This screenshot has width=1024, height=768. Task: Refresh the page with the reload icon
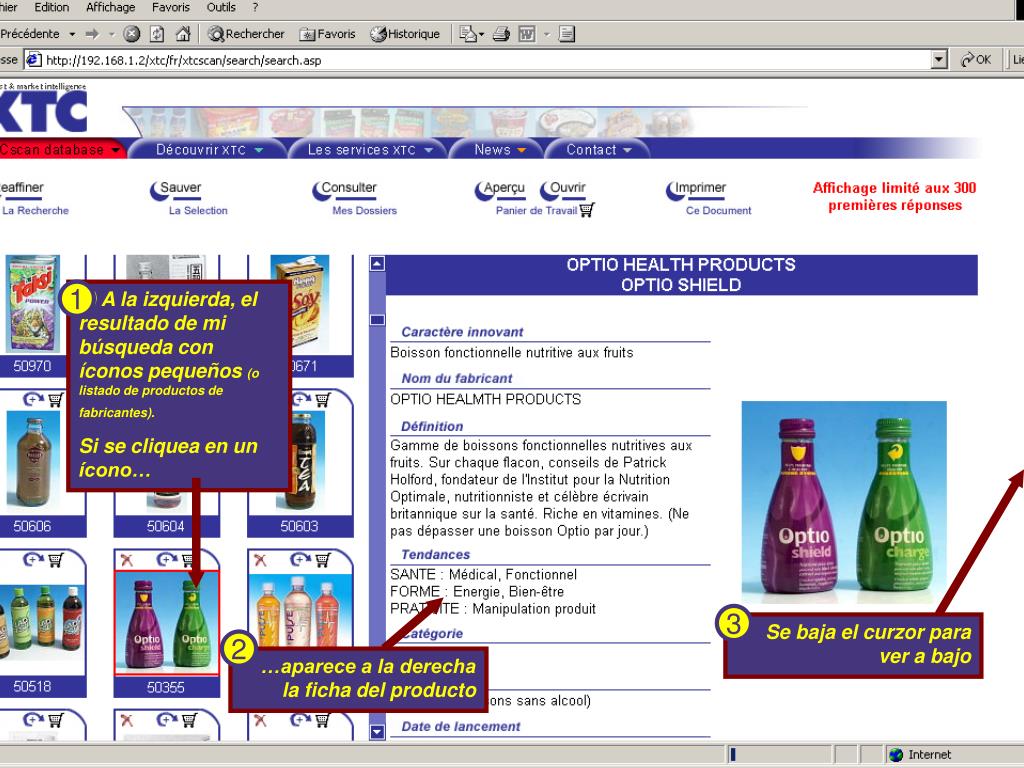[x=157, y=34]
